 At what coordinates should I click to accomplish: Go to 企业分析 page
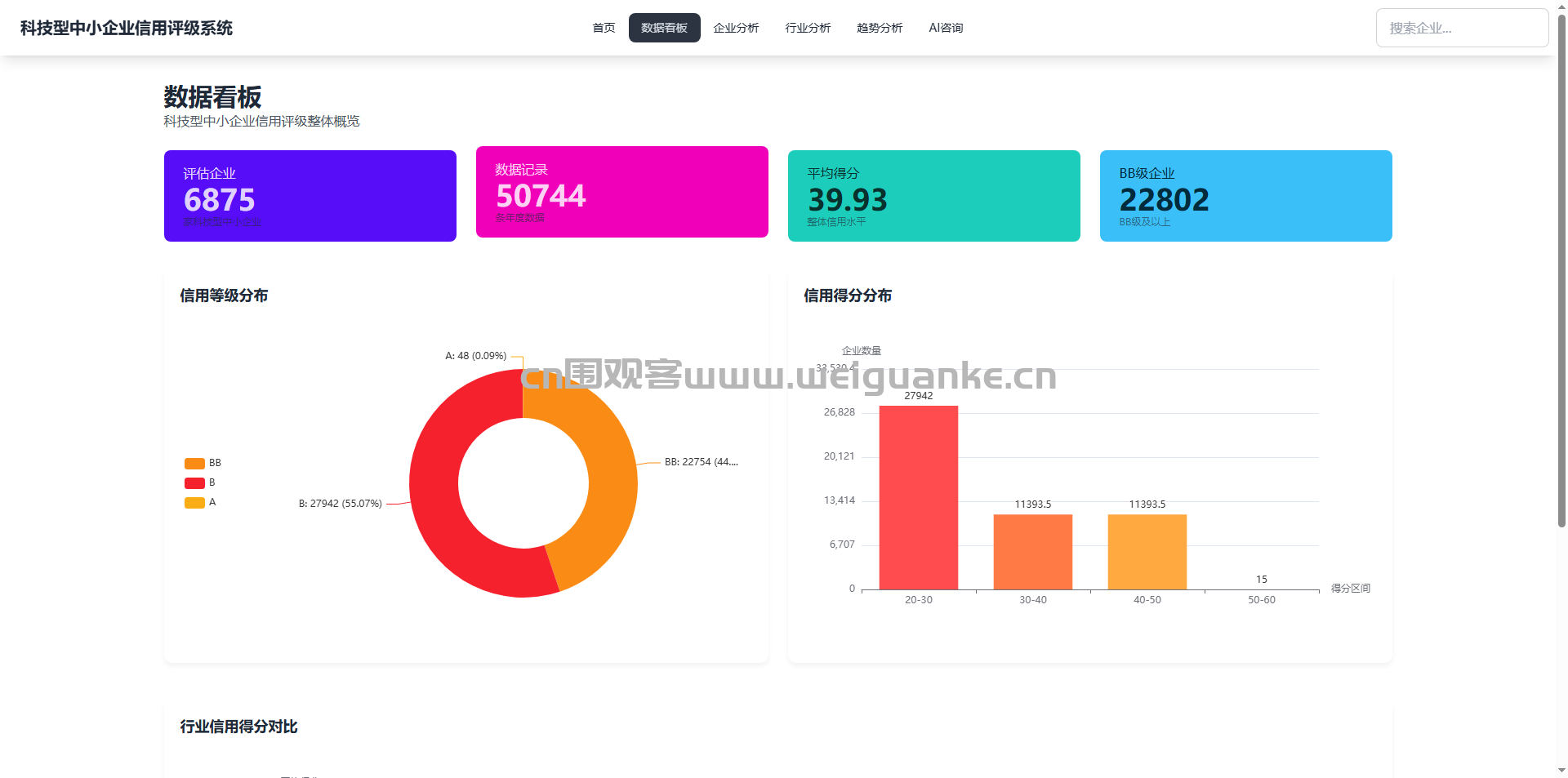[x=736, y=28]
